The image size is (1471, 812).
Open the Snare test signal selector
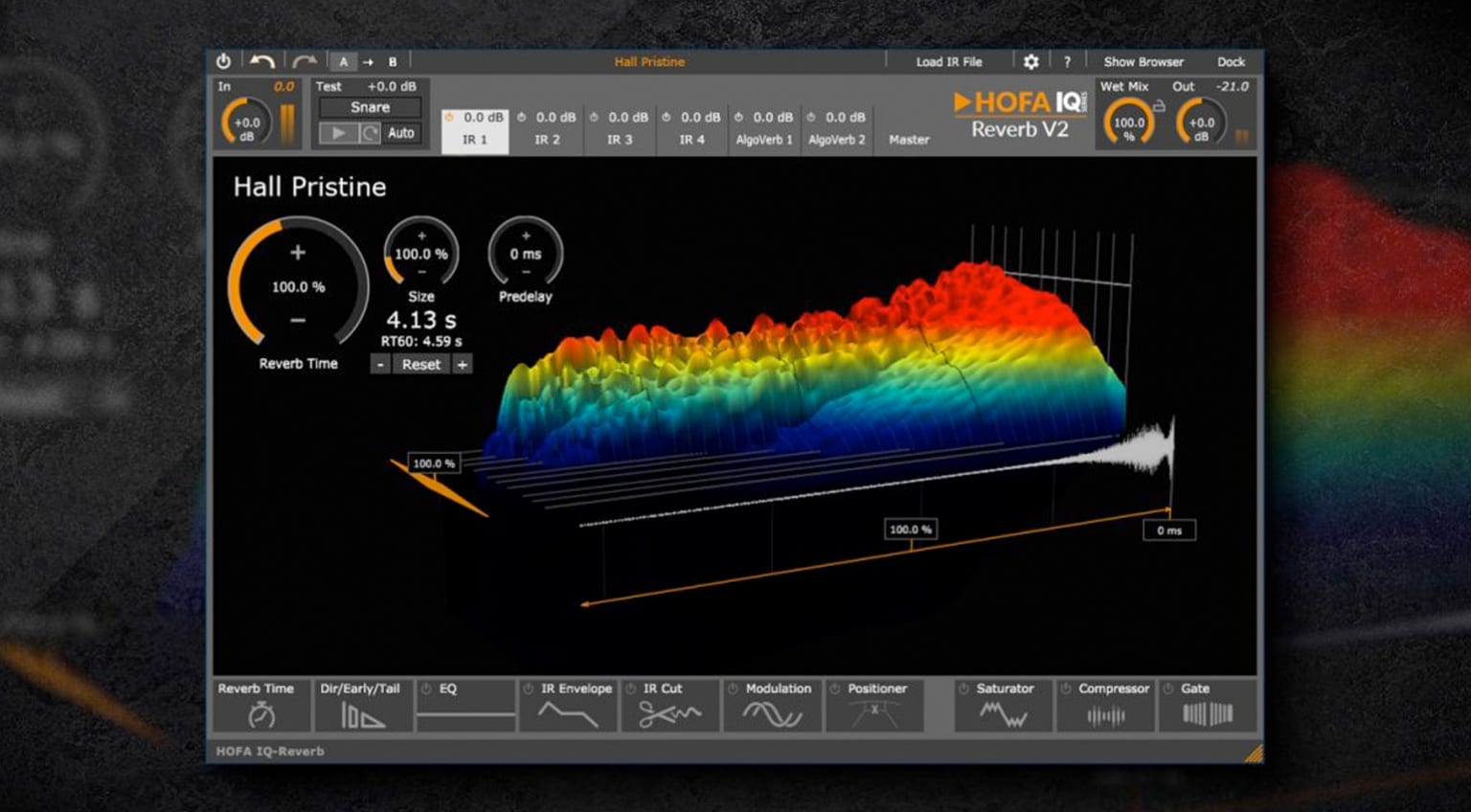click(369, 107)
